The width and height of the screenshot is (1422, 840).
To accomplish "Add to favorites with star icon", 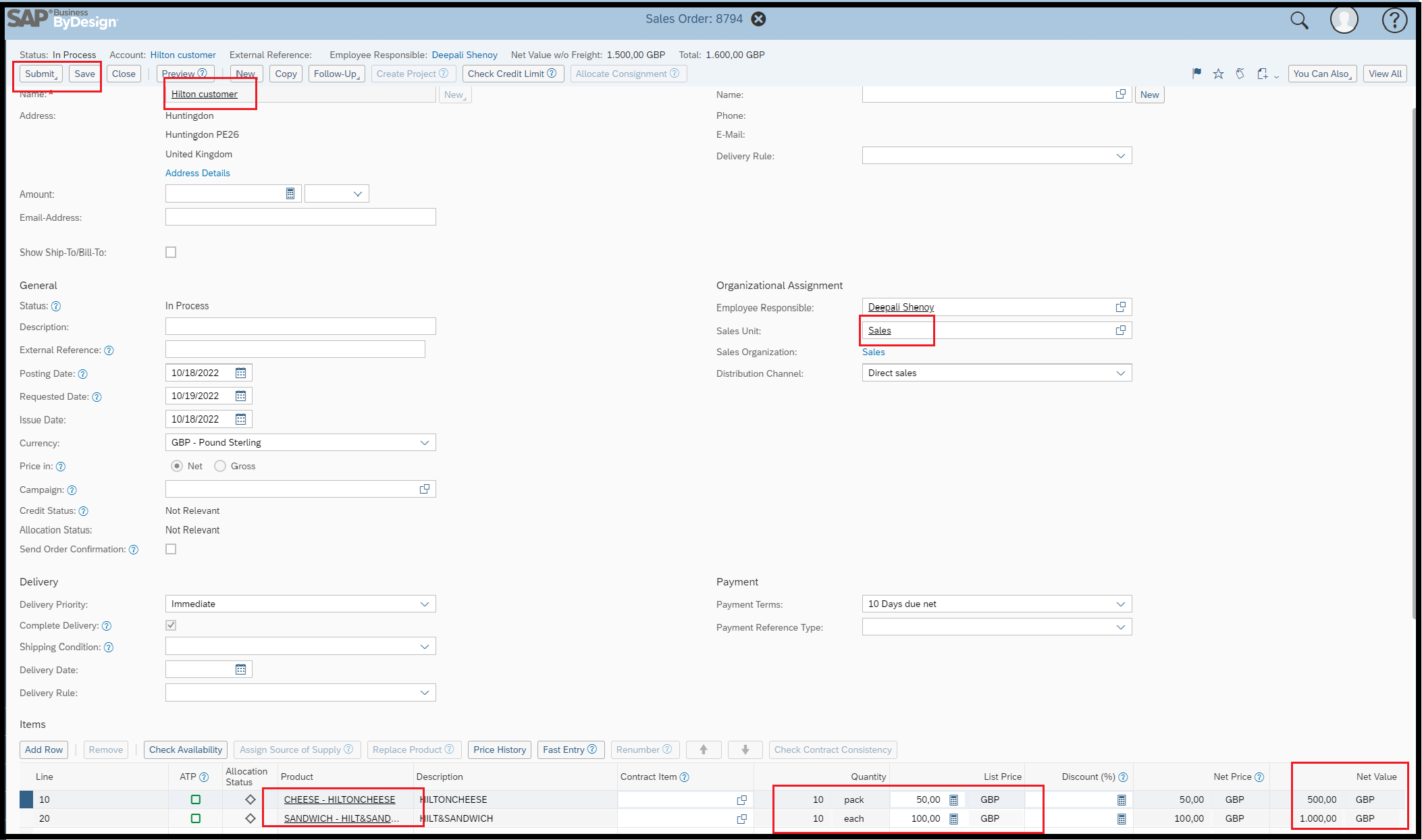I will coord(1218,74).
